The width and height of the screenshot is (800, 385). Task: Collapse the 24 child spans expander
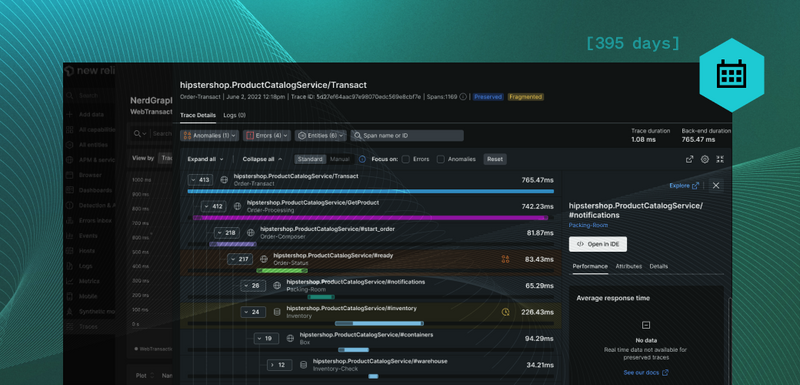[253, 312]
